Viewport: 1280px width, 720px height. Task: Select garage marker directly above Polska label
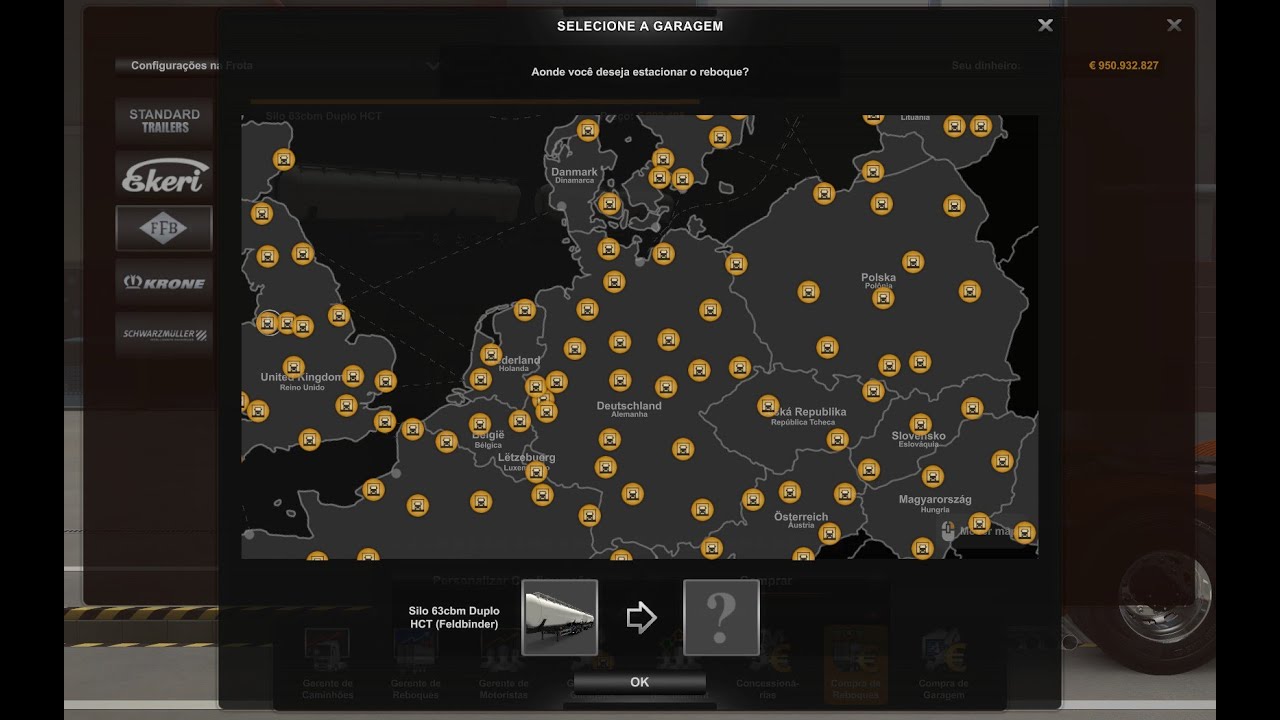point(912,262)
